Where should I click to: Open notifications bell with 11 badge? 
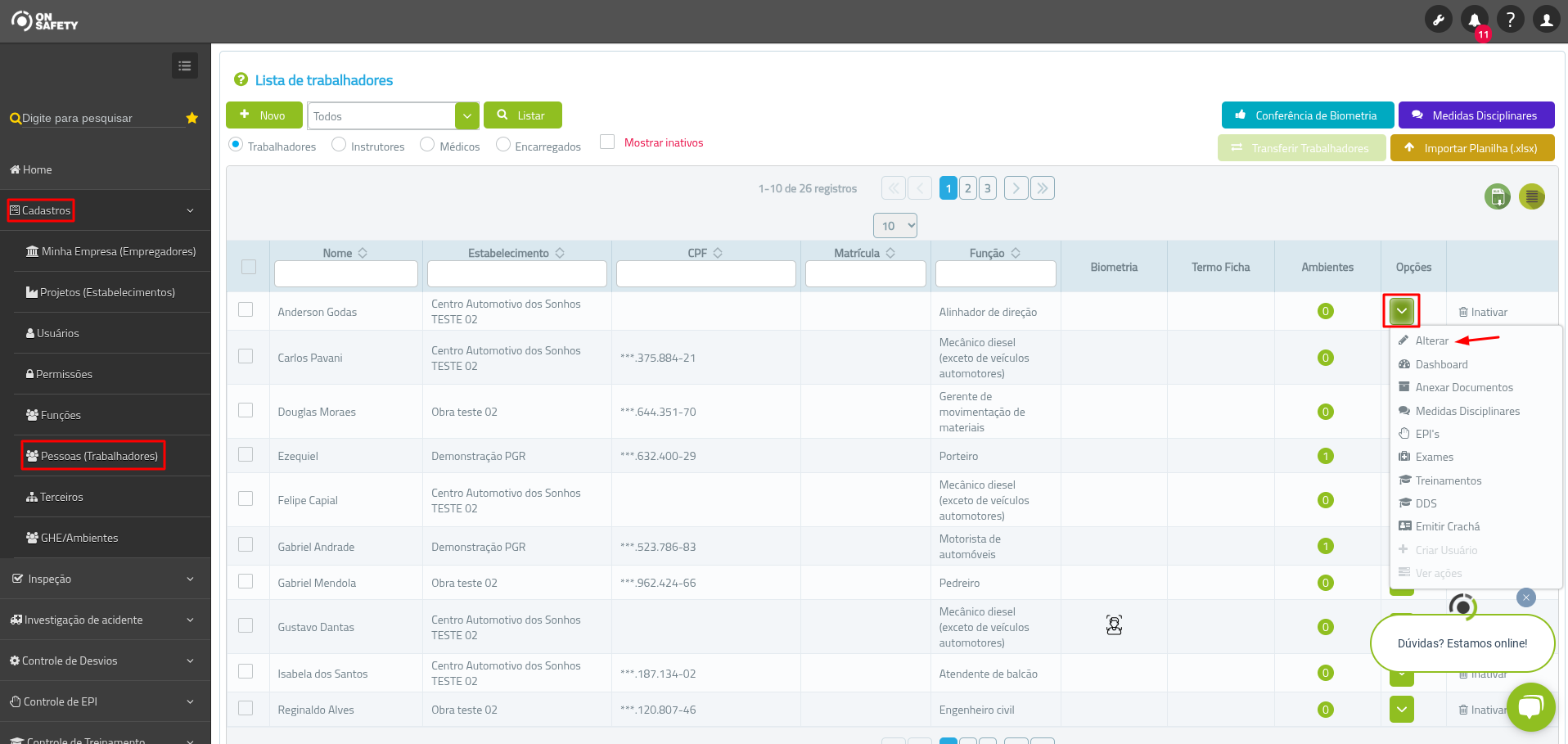tap(1475, 20)
